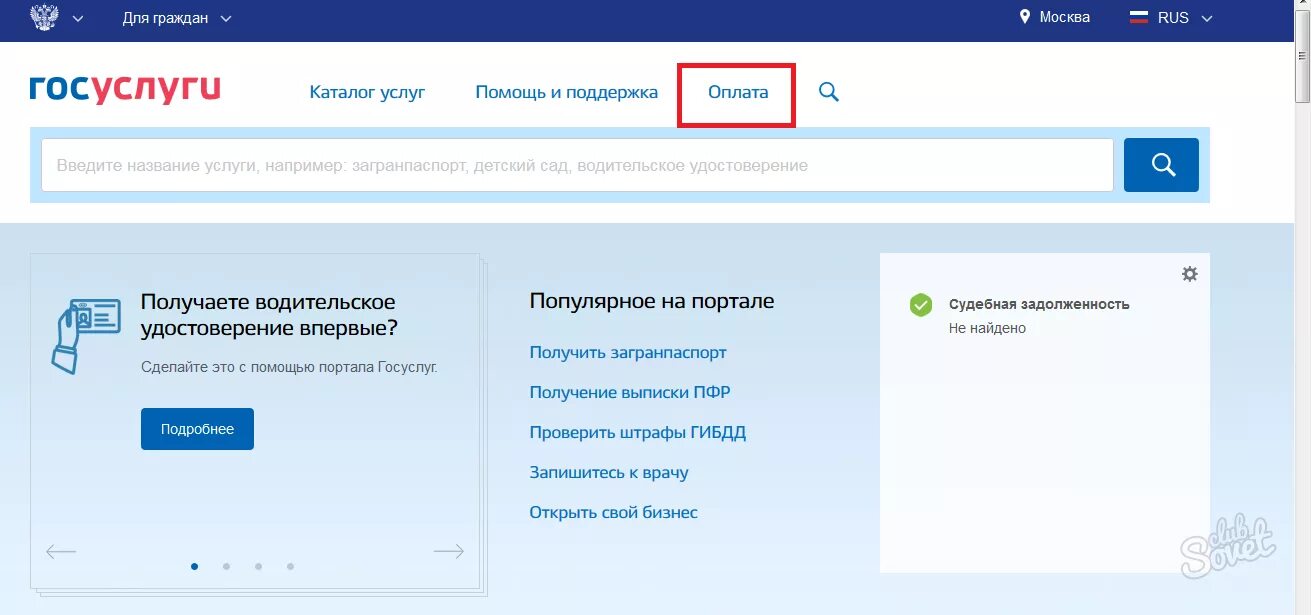Click the green checkmark status icon
Screen dimensions: 1311x615
tap(921, 305)
